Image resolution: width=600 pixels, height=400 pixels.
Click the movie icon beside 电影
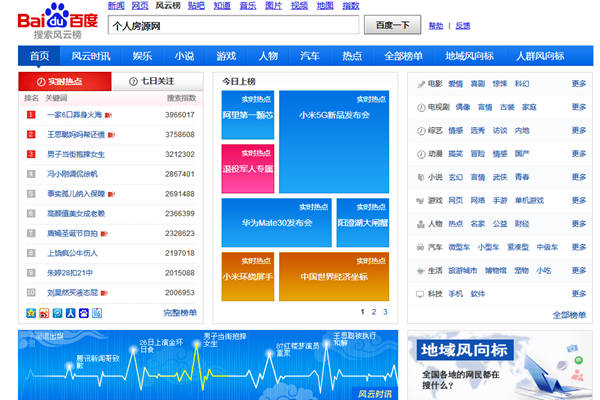[x=421, y=84]
